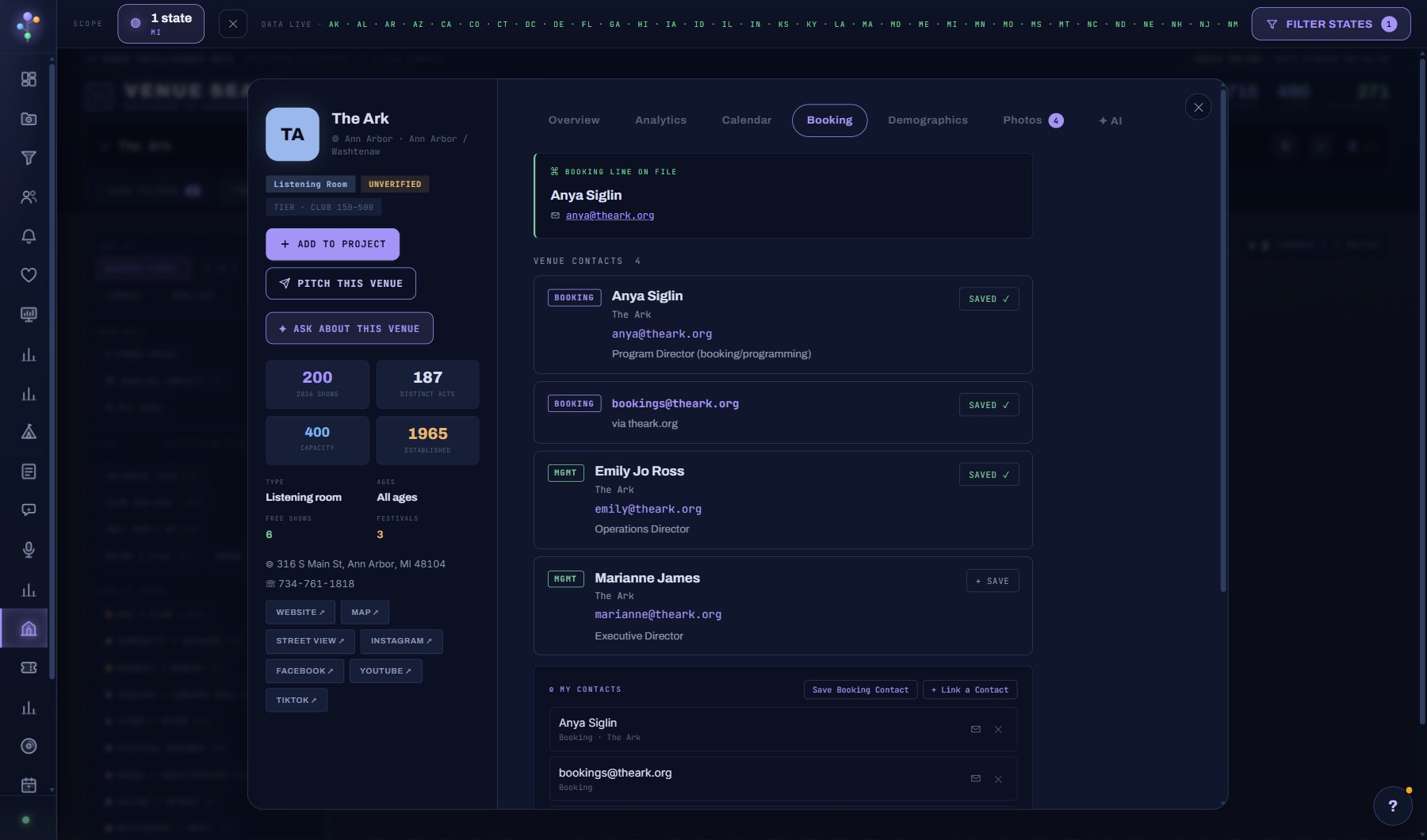This screenshot has width=1427, height=840.
Task: Open the bell notifications icon in sidebar
Action: click(x=29, y=236)
